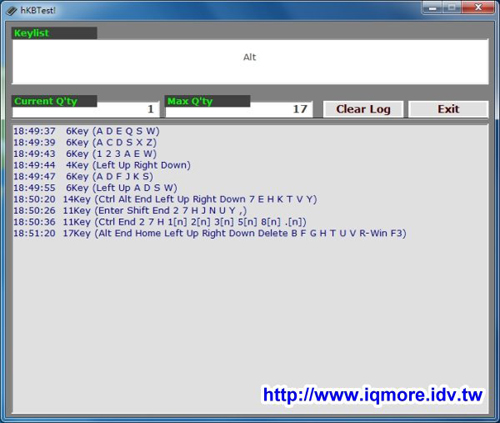Click the Keylist display box showing Alt
Screen dimensions: 500x423
click(x=250, y=62)
